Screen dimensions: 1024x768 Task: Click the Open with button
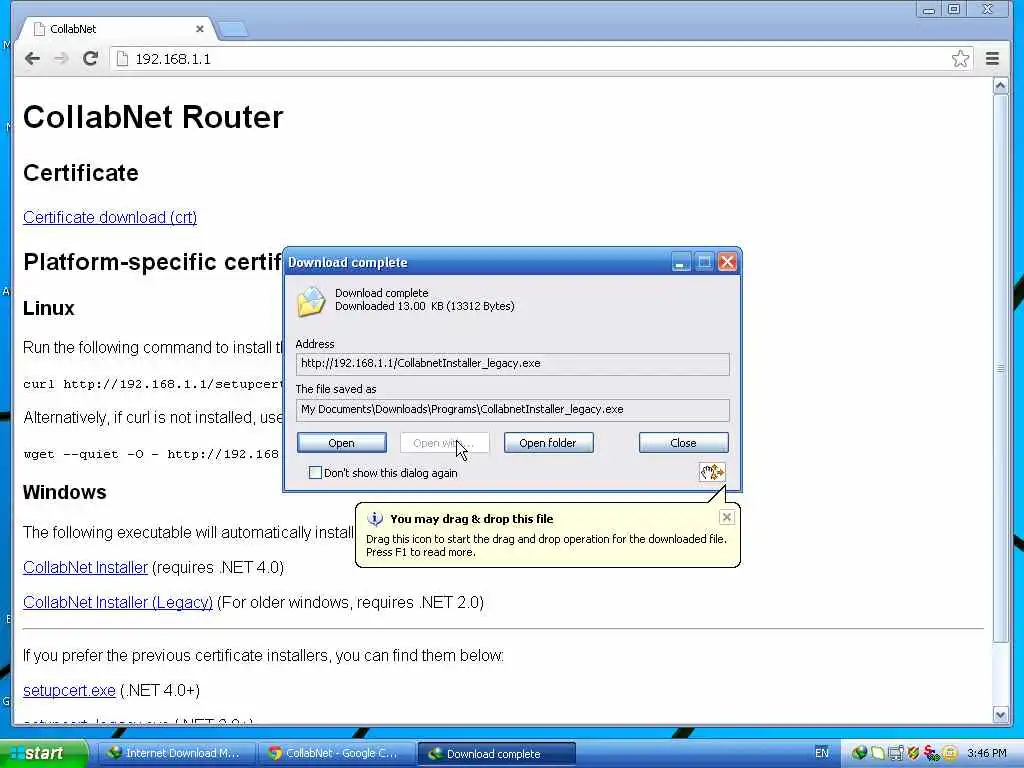coord(444,443)
